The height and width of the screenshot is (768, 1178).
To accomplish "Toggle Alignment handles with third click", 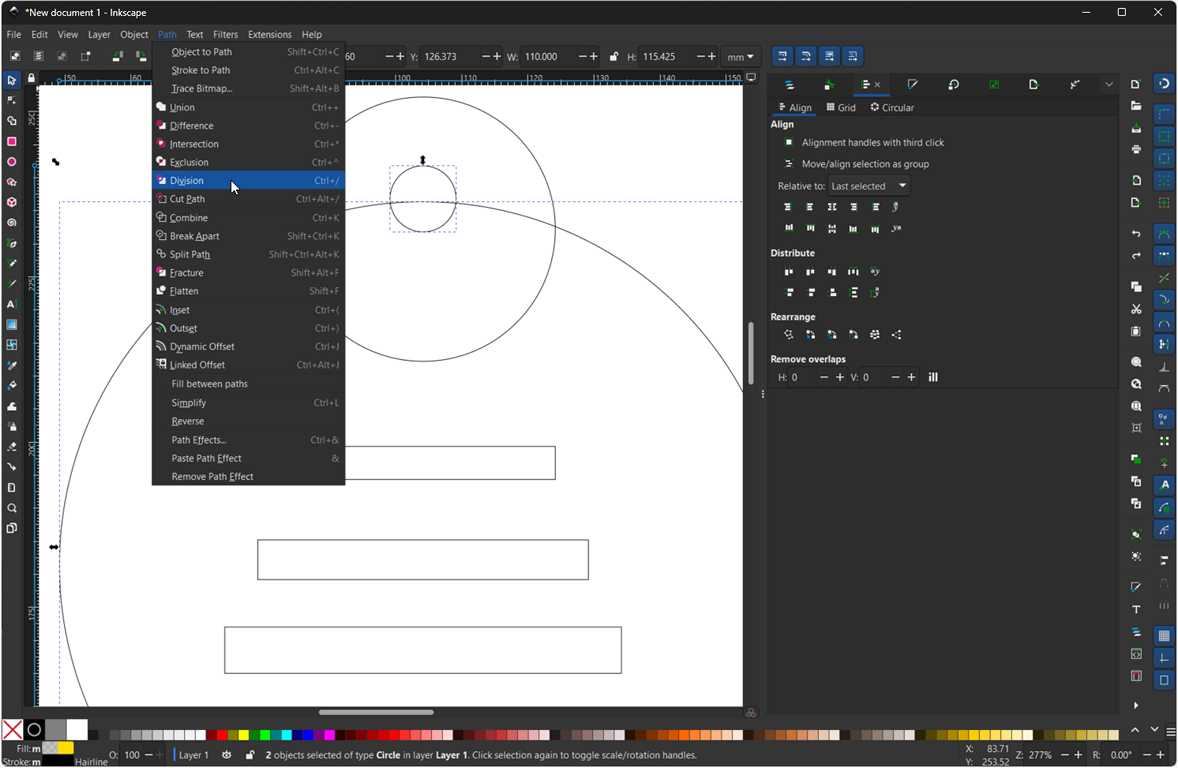I will [862, 142].
